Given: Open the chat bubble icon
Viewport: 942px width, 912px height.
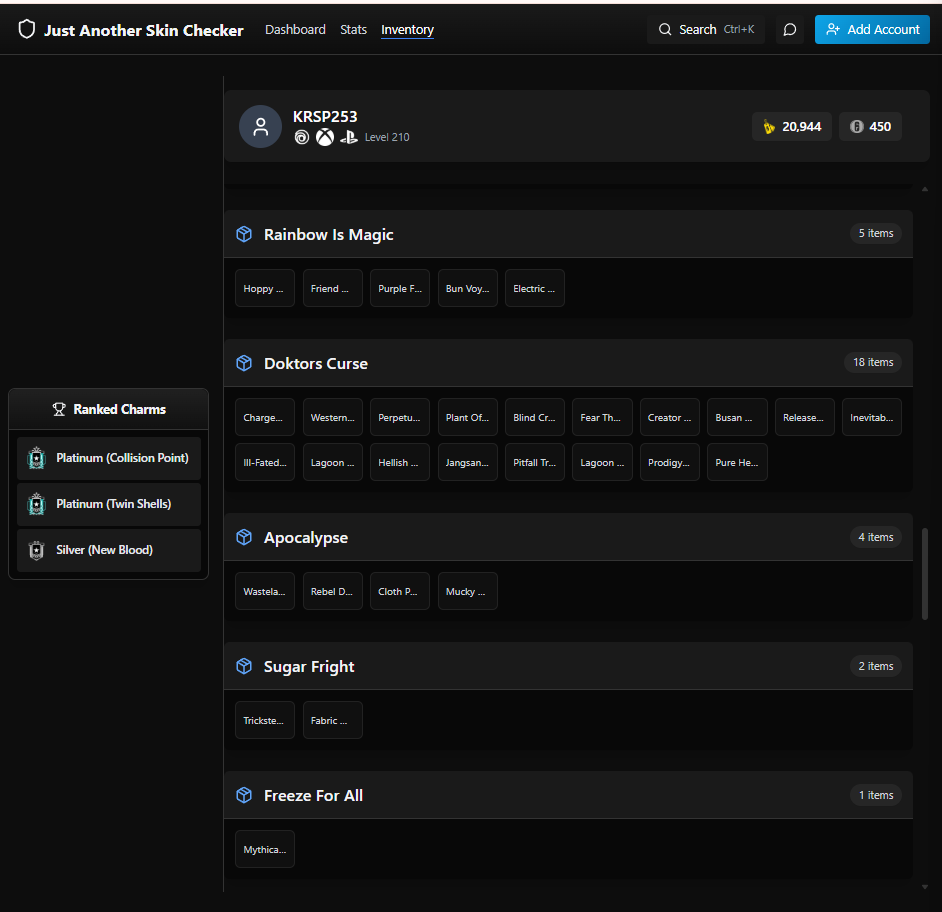Looking at the screenshot, I should point(789,29).
